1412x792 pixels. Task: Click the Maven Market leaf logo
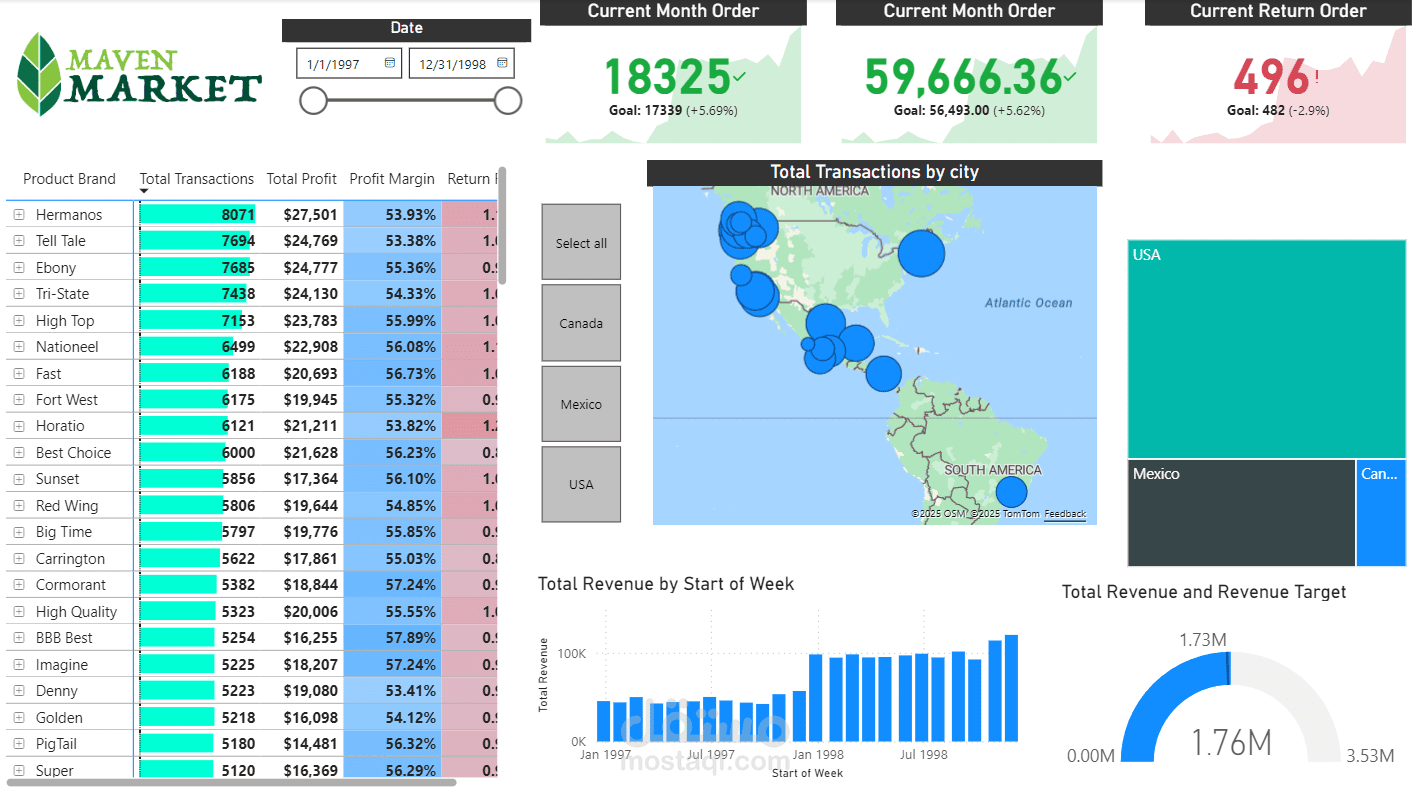click(x=41, y=73)
